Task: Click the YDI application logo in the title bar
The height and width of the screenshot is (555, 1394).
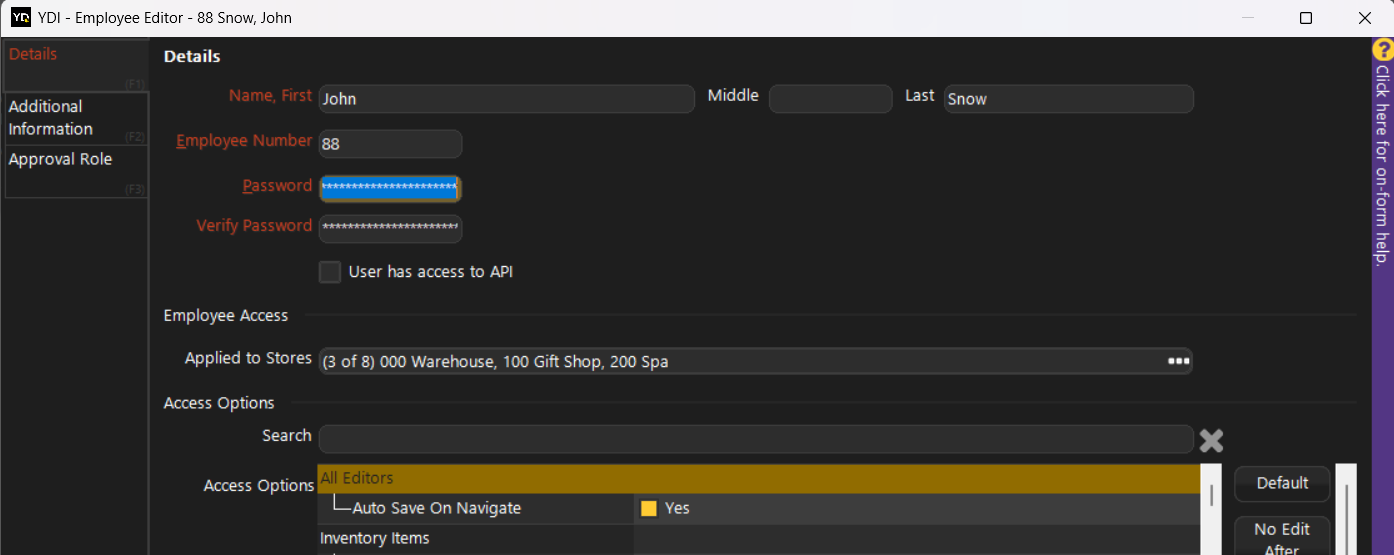Action: 20,18
